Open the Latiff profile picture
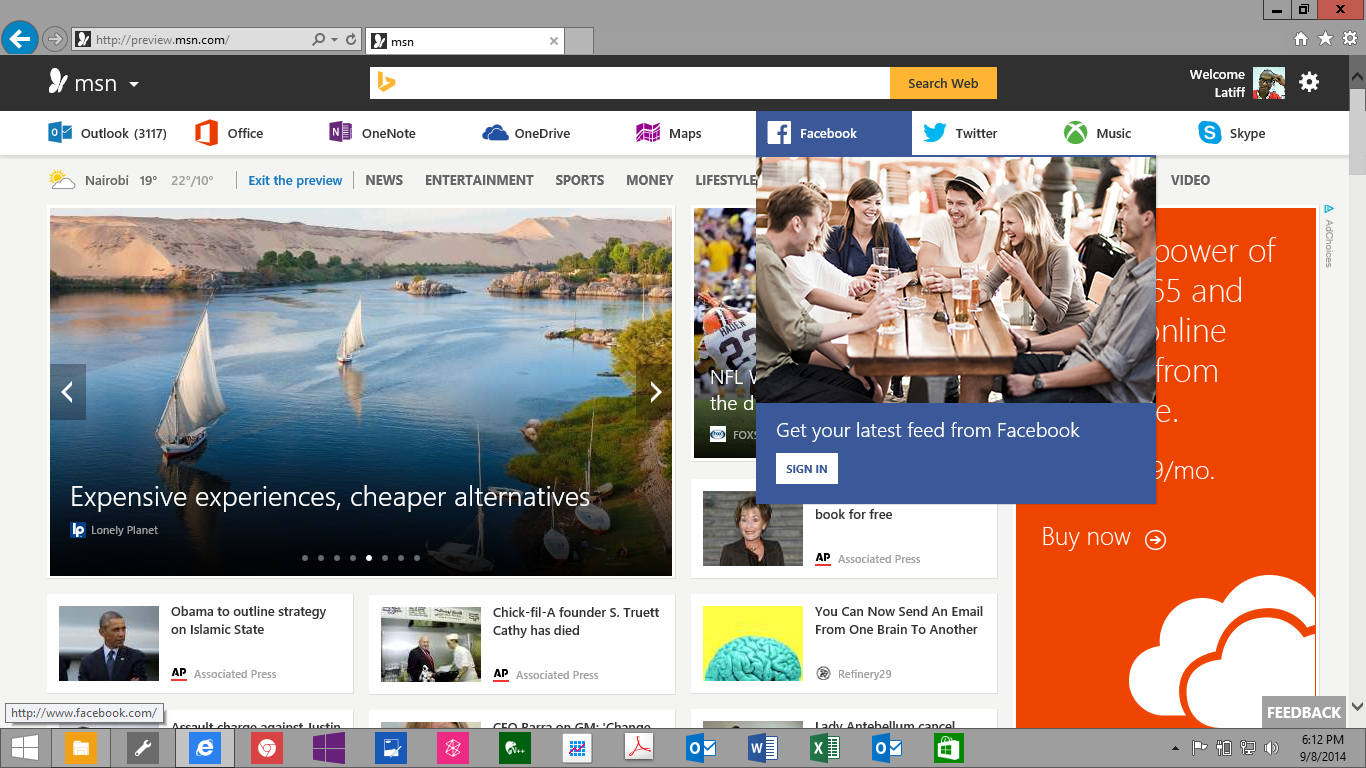This screenshot has width=1366, height=768. (x=1269, y=83)
